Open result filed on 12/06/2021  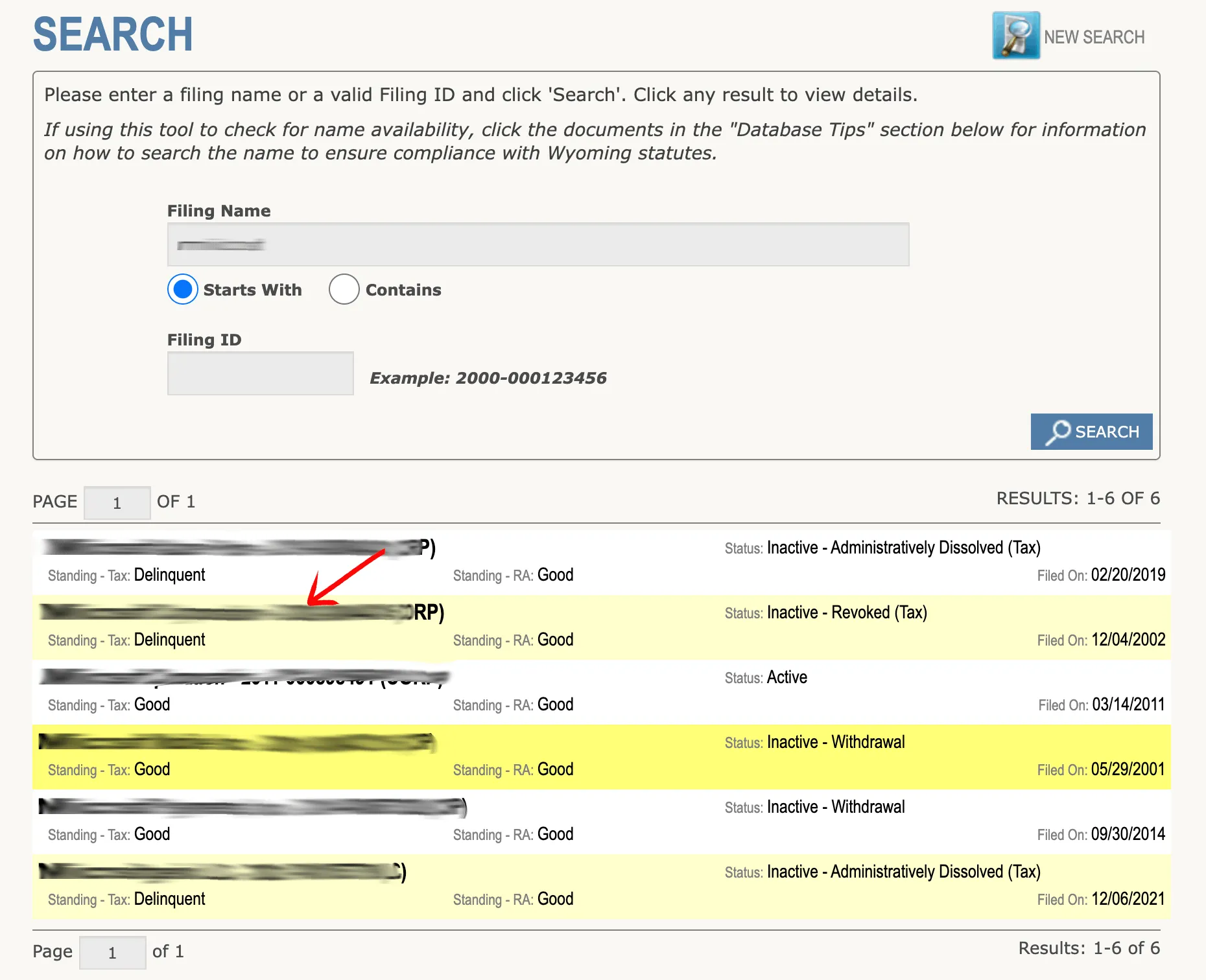602,887
